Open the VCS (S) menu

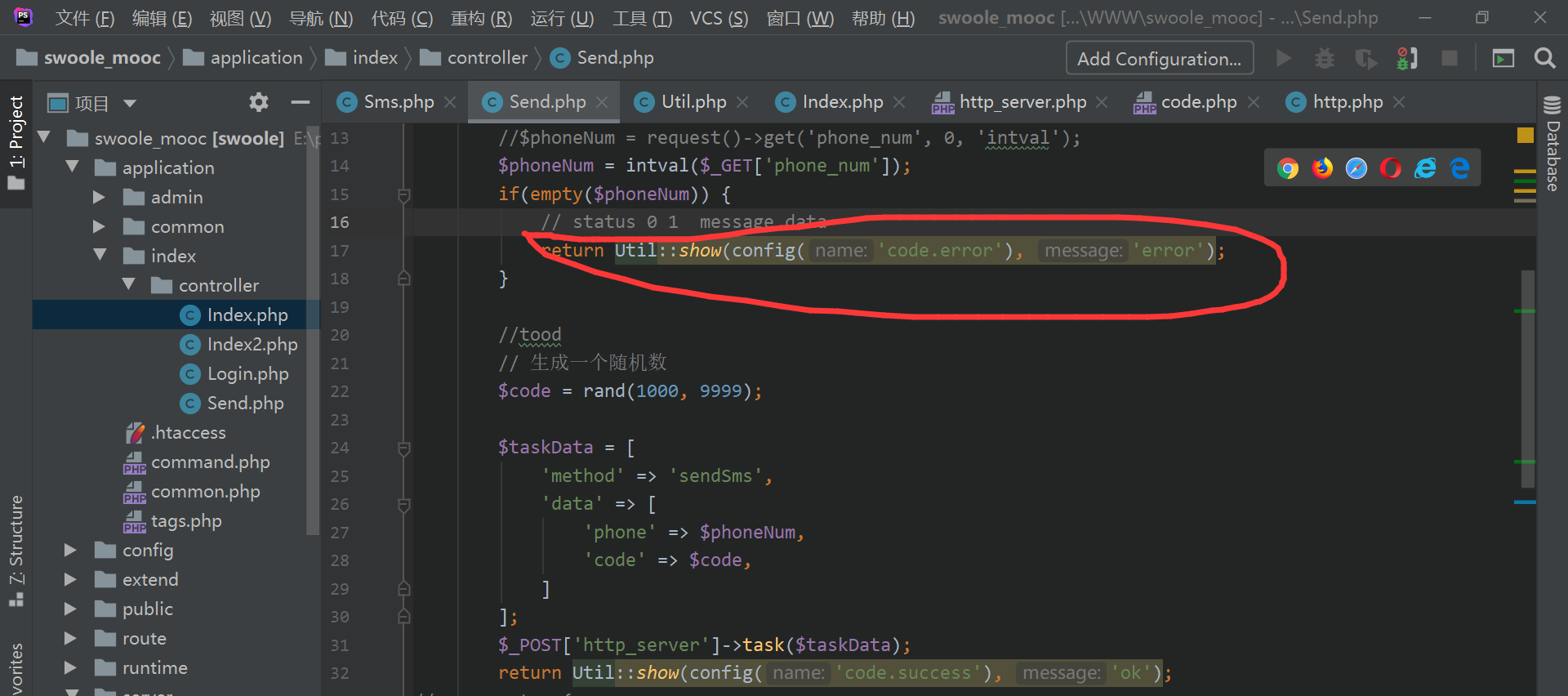tap(719, 18)
